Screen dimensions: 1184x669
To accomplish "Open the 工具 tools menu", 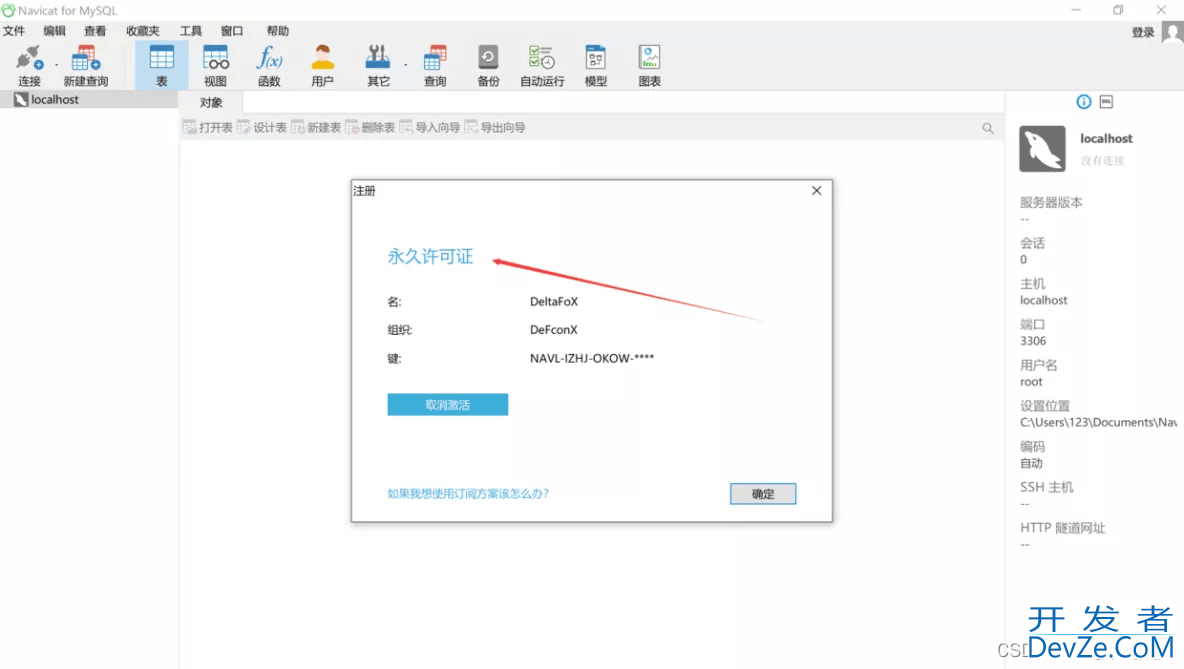I will (x=191, y=31).
